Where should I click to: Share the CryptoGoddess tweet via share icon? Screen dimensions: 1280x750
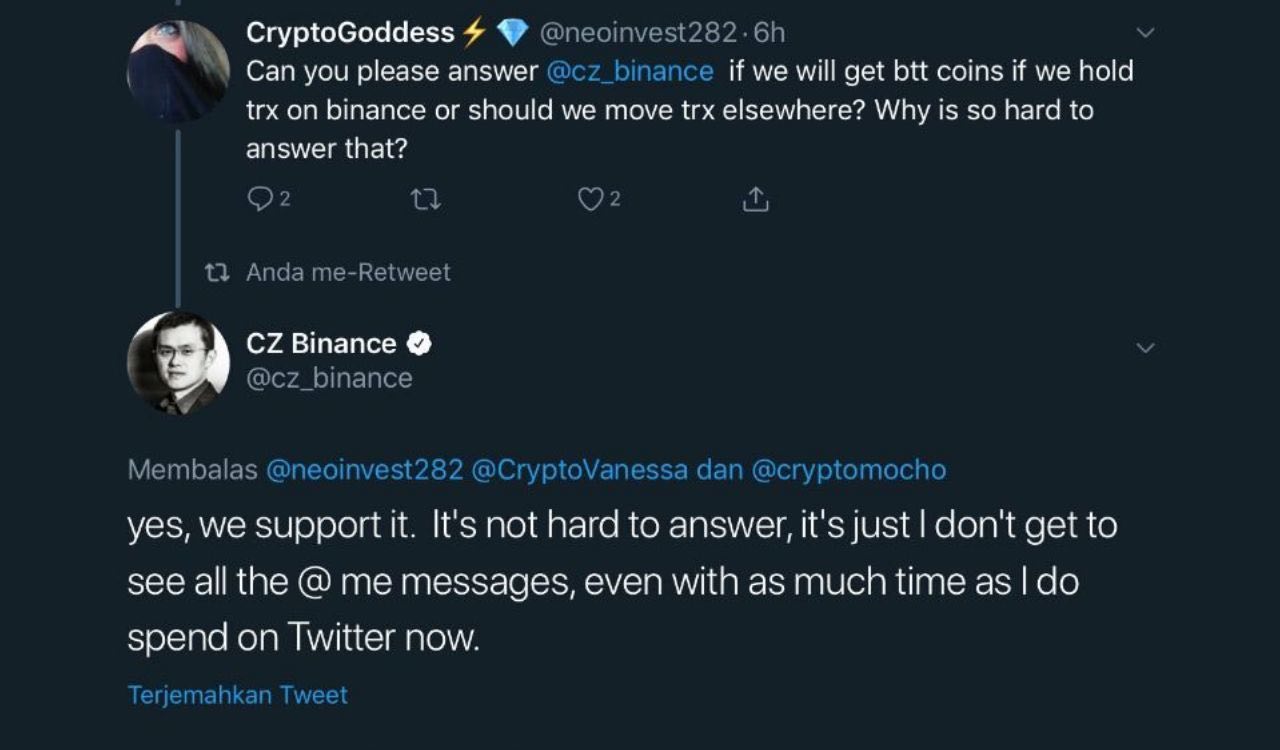[756, 200]
